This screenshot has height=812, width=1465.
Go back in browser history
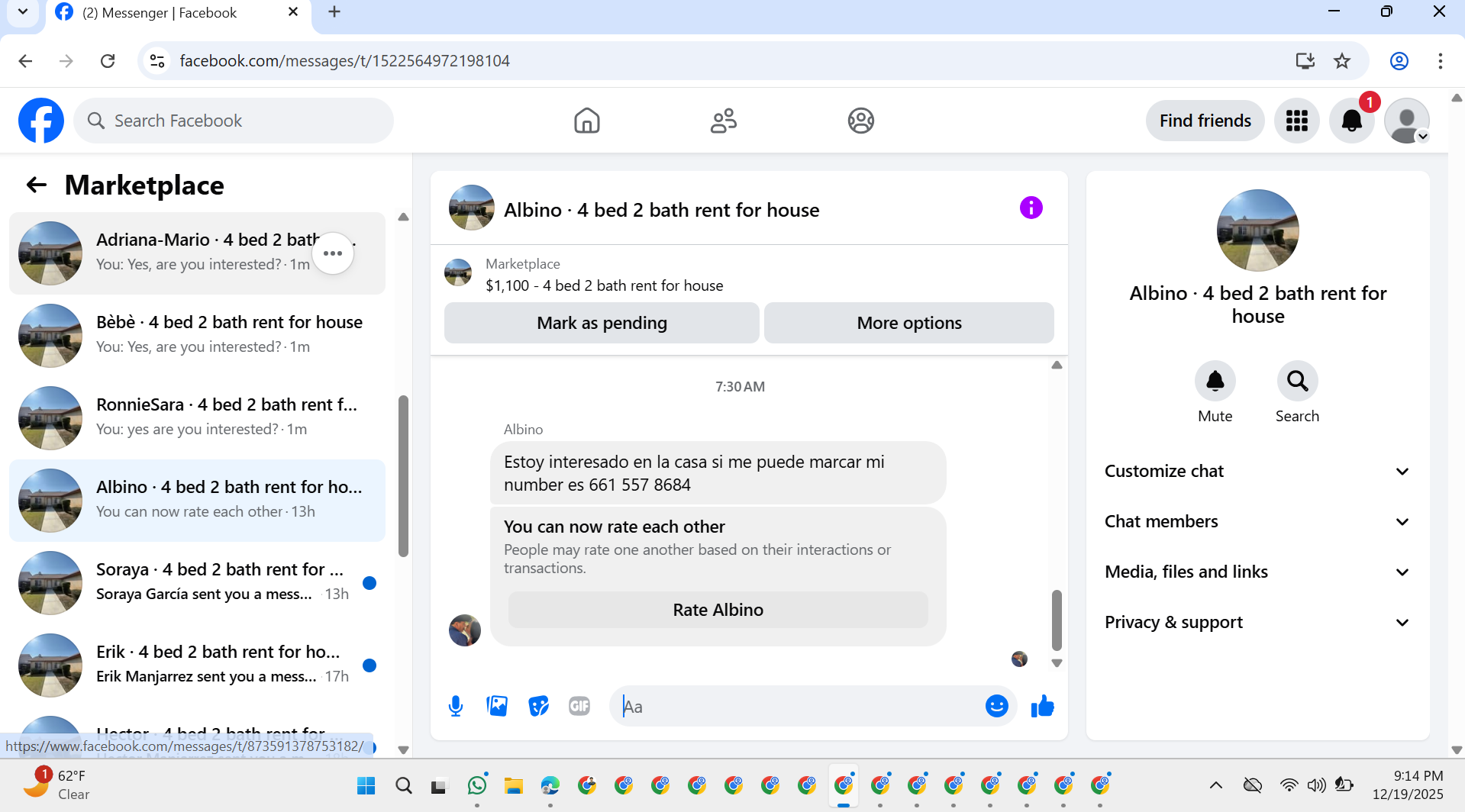point(25,61)
